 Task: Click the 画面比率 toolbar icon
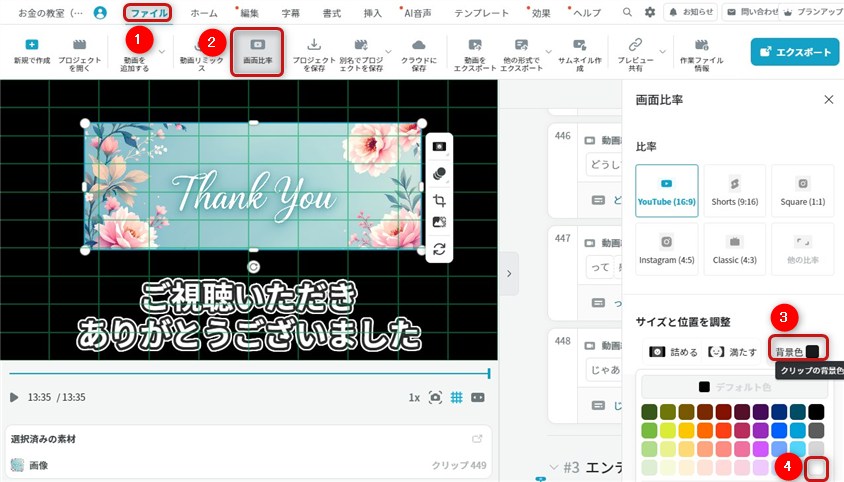(257, 51)
